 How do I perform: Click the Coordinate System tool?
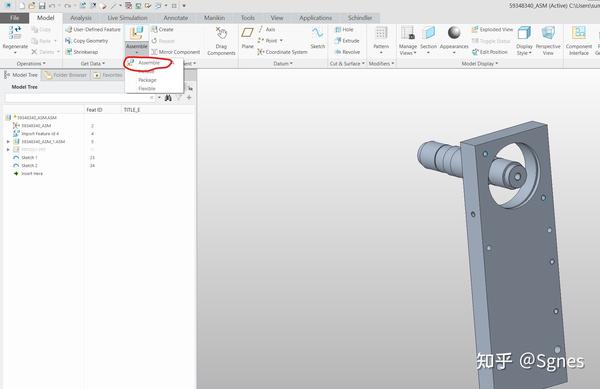(282, 52)
